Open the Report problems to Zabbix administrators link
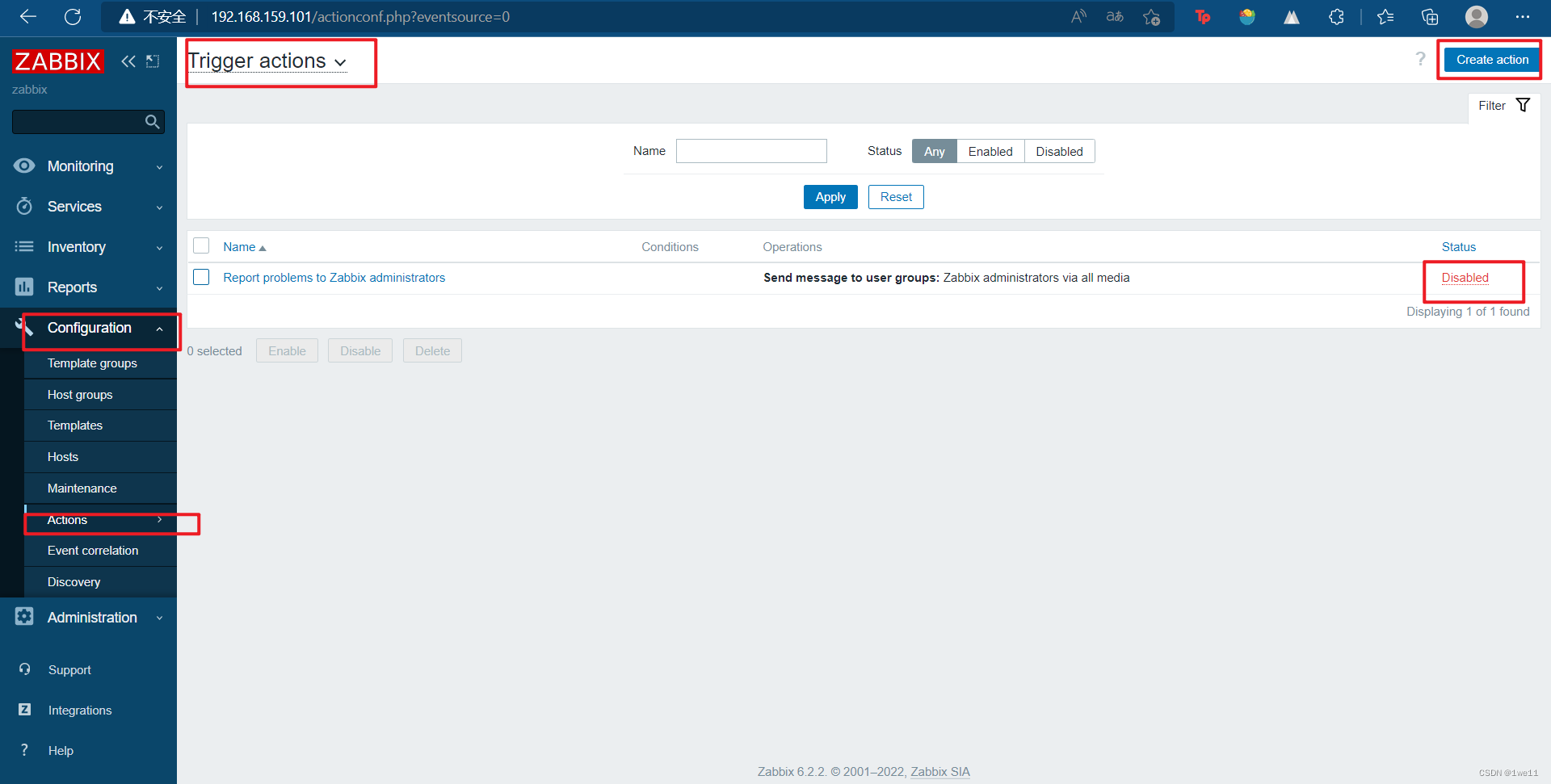Image resolution: width=1551 pixels, height=784 pixels. click(x=334, y=278)
